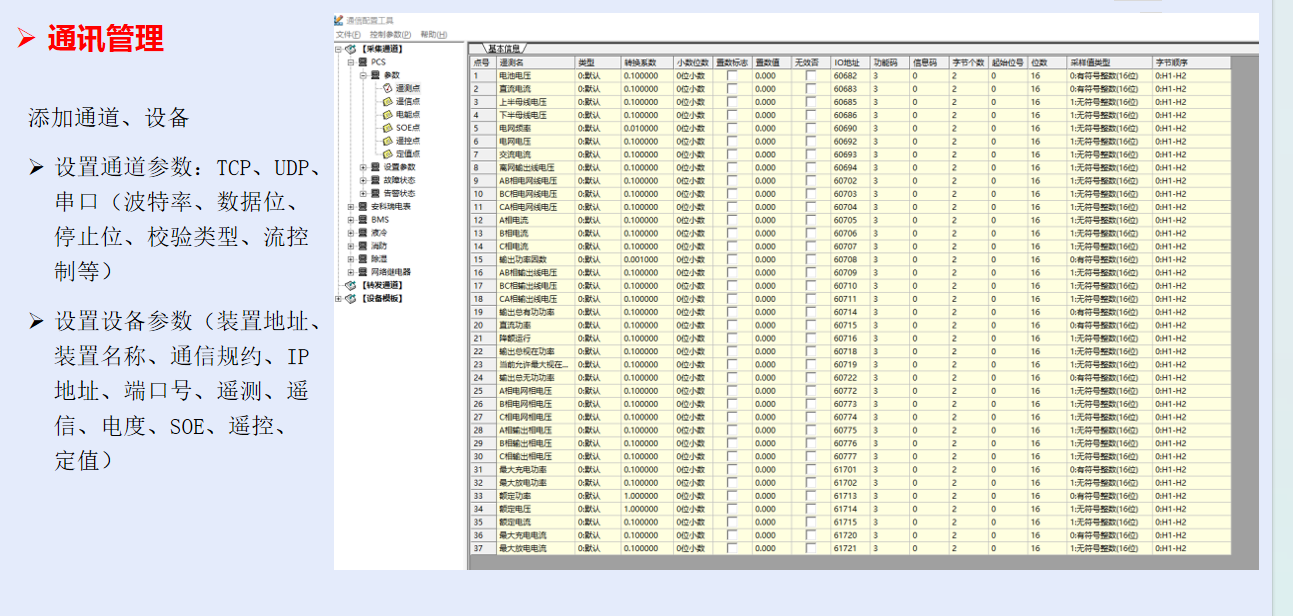Switch to the 基本信息 tab
The image size is (1293, 616).
tap(504, 47)
